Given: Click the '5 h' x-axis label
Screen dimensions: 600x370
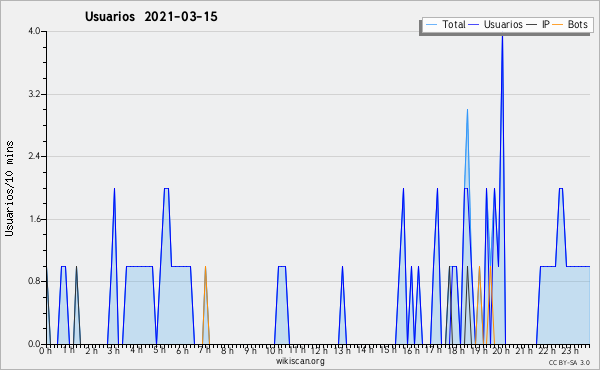Looking at the screenshot, I should pyautogui.click(x=159, y=350).
